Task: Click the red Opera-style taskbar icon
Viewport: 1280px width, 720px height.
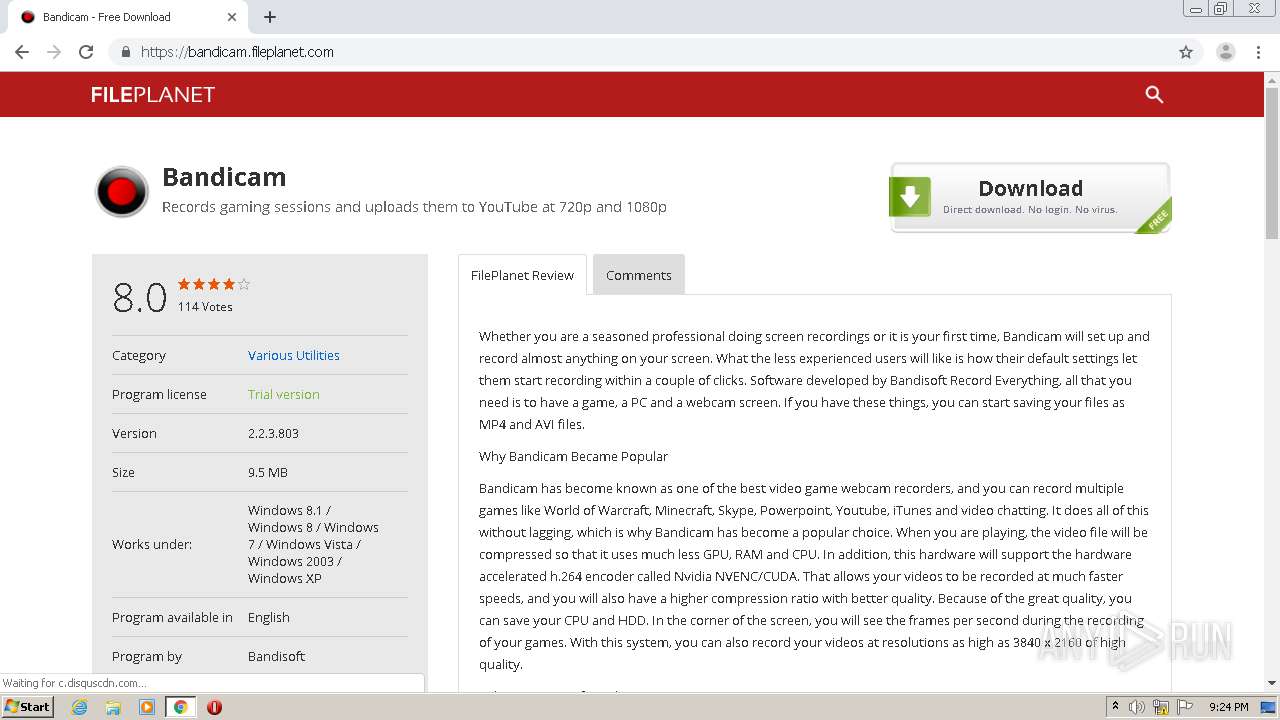Action: coord(214,707)
